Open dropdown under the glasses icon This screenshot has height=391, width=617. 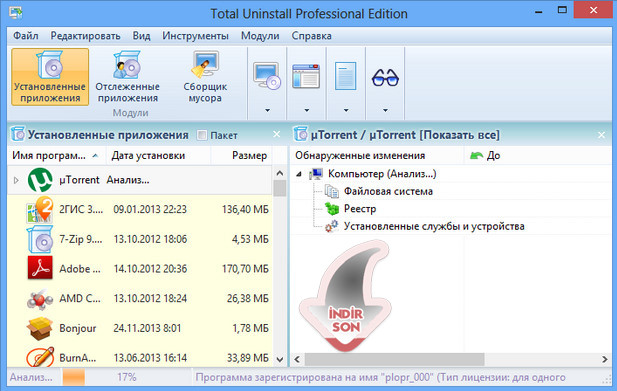tap(385, 111)
